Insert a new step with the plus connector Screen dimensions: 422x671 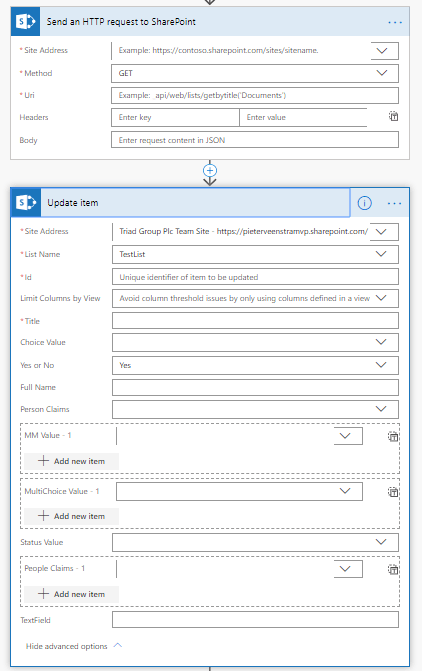pos(210,171)
